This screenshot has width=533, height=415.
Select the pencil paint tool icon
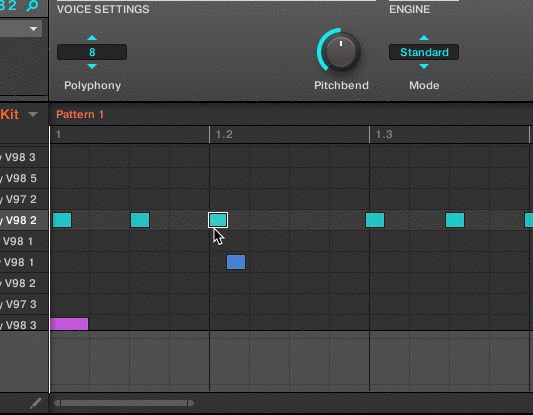35,403
